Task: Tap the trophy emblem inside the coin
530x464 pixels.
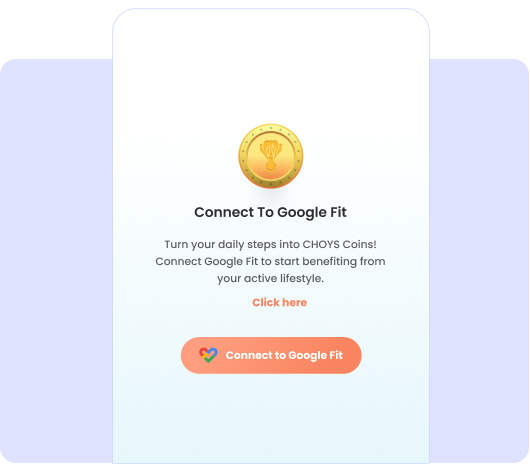Action: point(270,155)
